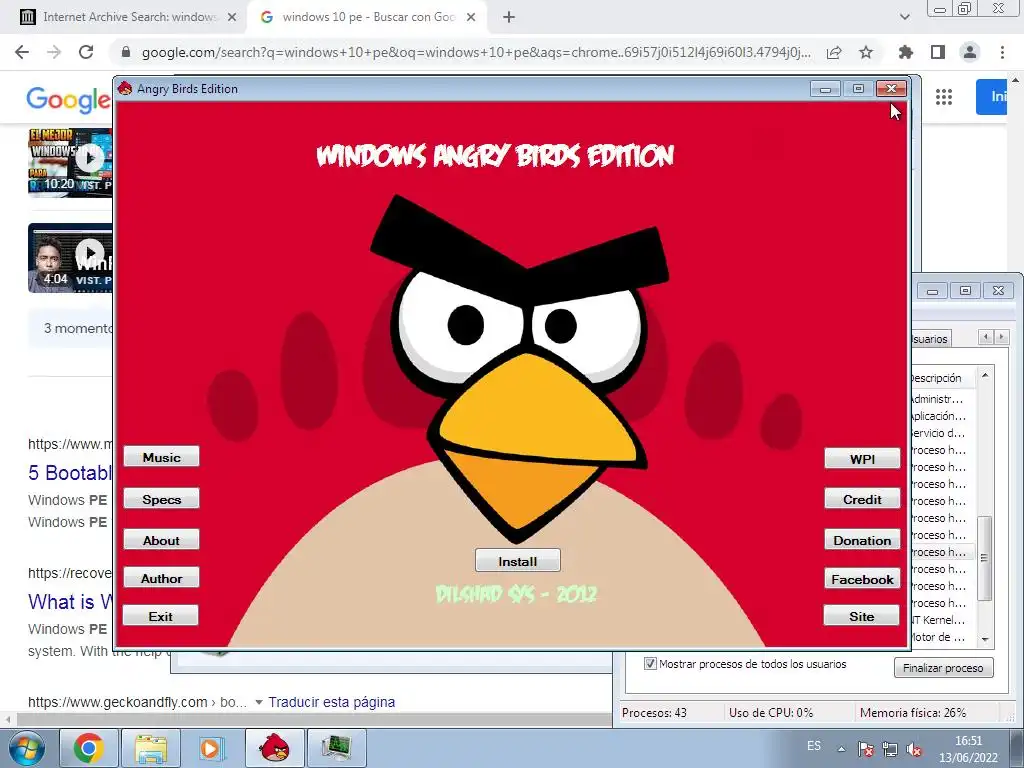This screenshot has width=1024, height=768.
Task: Click the muted volume tray icon
Action: click(x=914, y=749)
